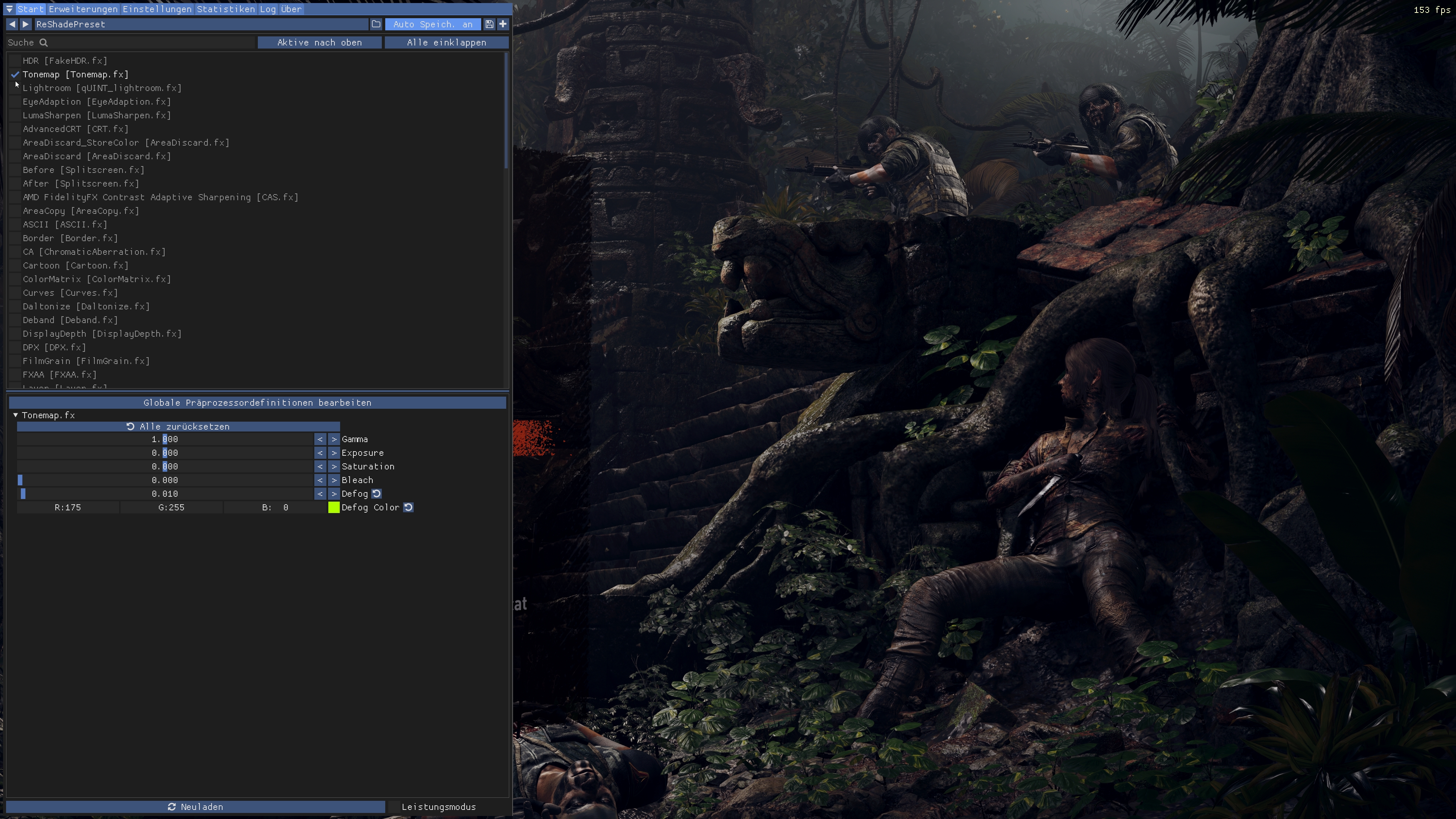Reset the Defog value icon
1456x819 pixels.
pos(377,494)
